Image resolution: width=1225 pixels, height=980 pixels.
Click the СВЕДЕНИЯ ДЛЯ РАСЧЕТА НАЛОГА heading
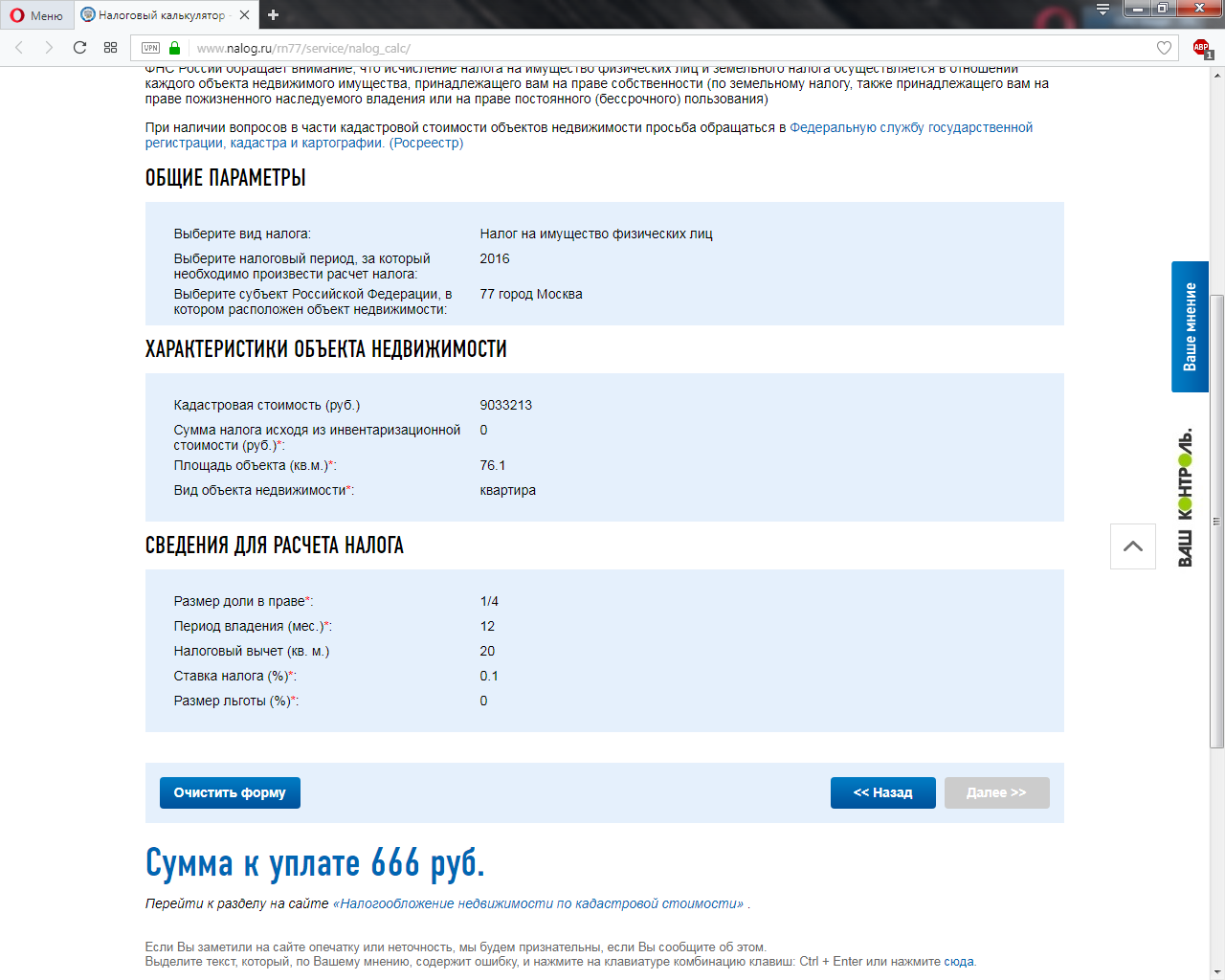[275, 546]
